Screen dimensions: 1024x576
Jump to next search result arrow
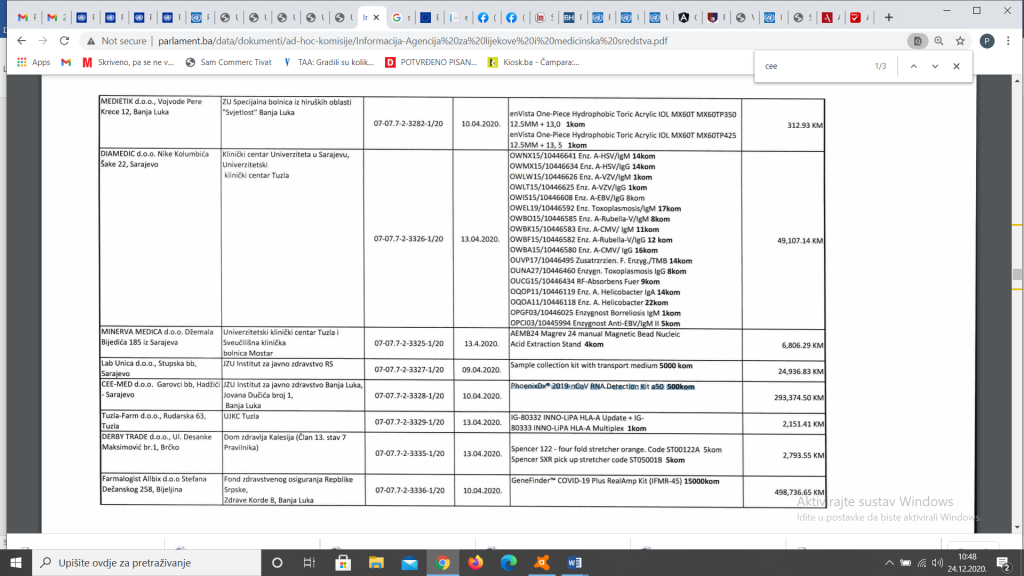[935, 66]
